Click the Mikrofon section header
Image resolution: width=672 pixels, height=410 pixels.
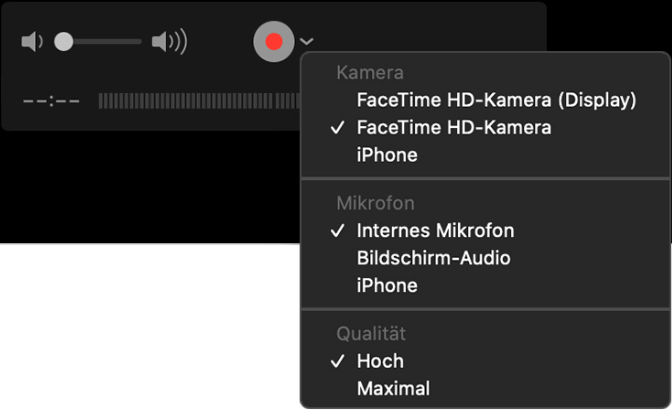(375, 203)
